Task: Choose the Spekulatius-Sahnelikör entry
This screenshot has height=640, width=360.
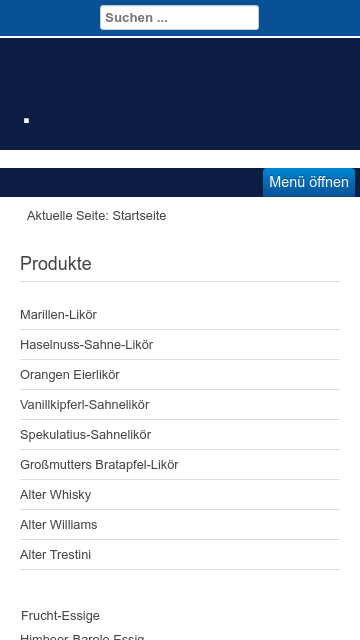Action: (x=85, y=435)
